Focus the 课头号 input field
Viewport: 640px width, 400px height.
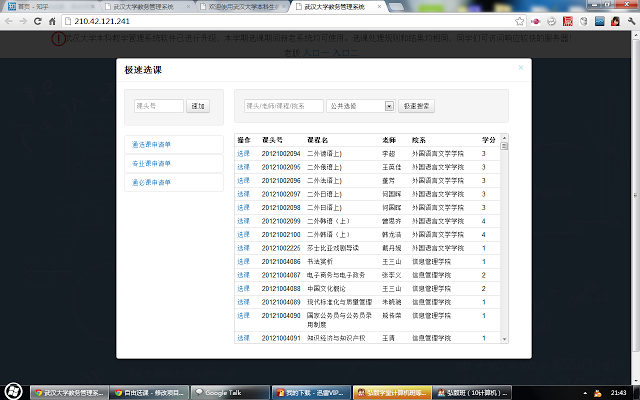tap(159, 106)
